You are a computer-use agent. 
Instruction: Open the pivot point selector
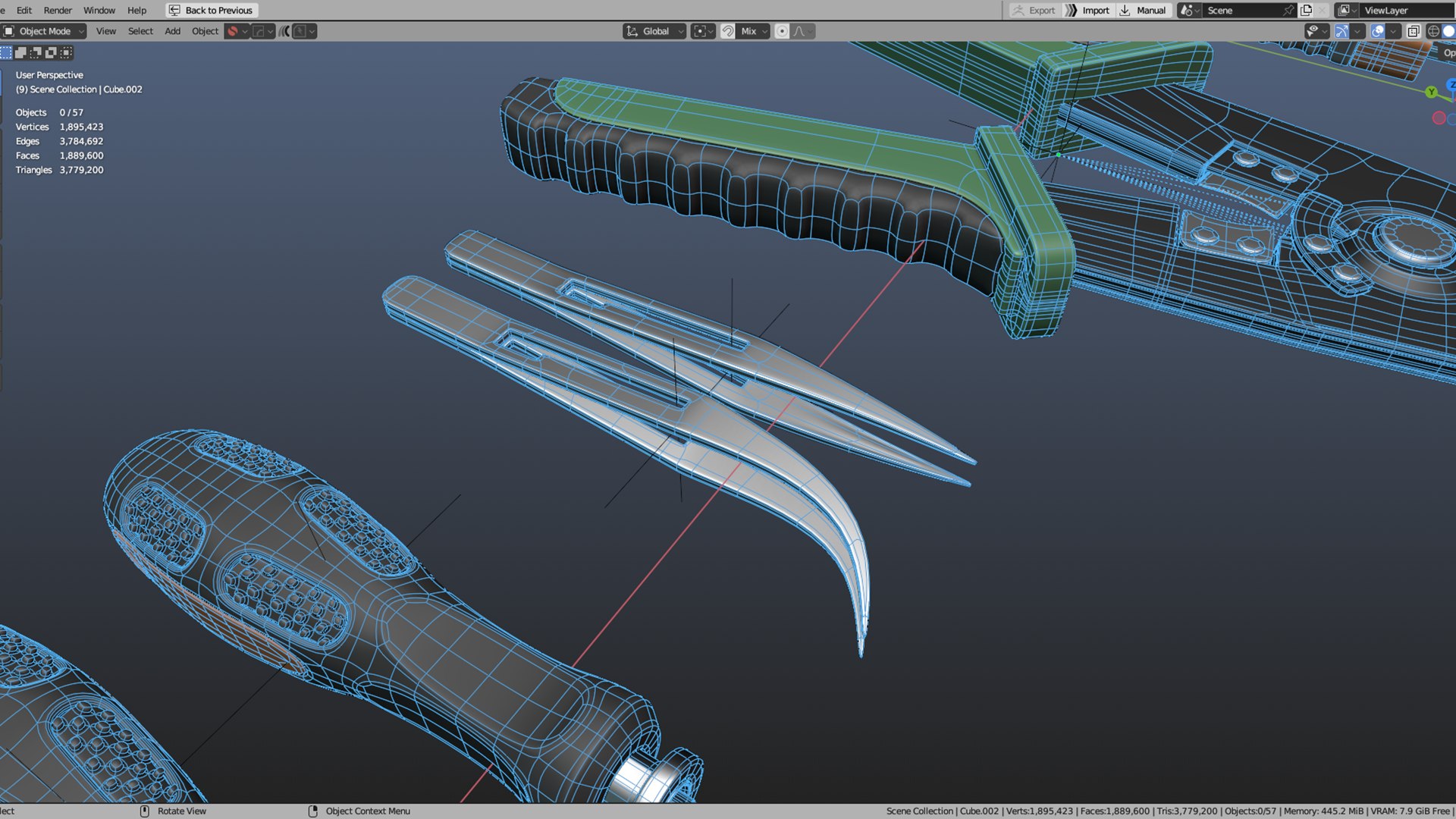pyautogui.click(x=703, y=31)
